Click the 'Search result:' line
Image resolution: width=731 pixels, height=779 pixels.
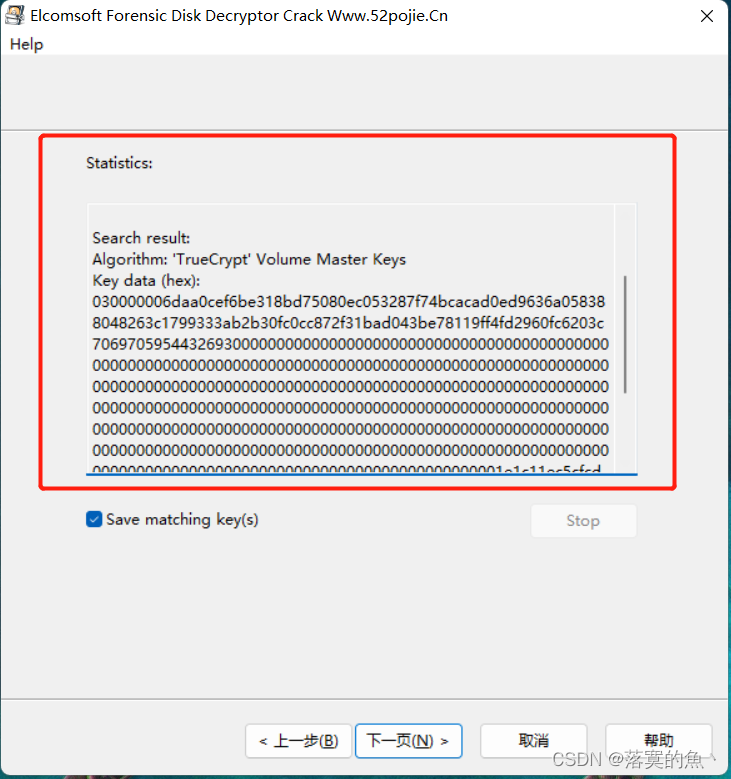141,238
